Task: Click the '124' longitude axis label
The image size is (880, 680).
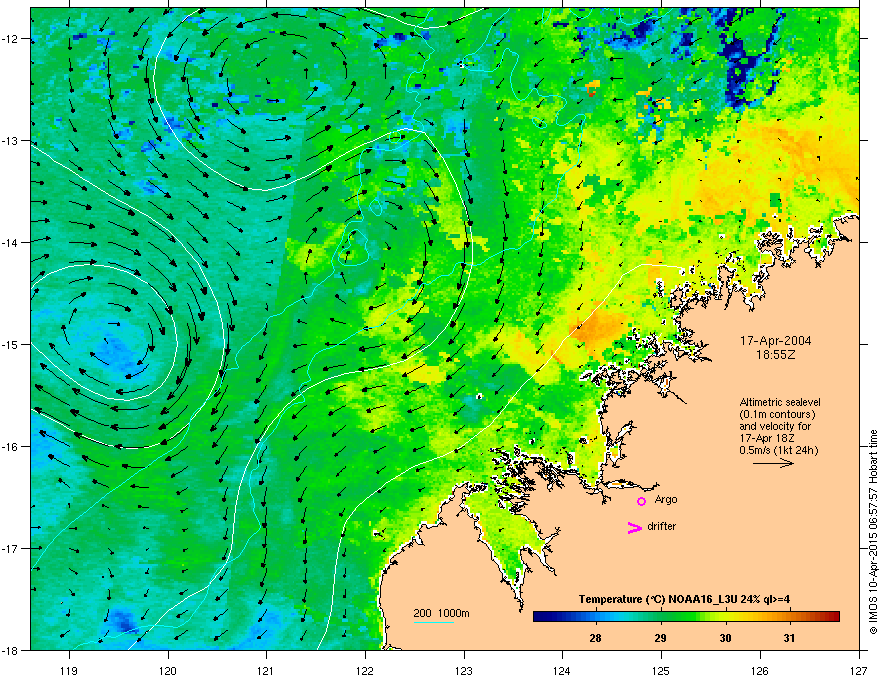Action: click(562, 671)
